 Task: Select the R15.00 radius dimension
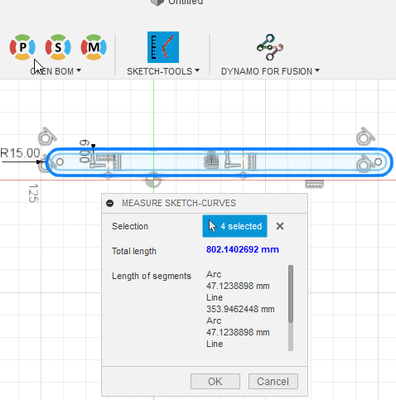coord(20,153)
